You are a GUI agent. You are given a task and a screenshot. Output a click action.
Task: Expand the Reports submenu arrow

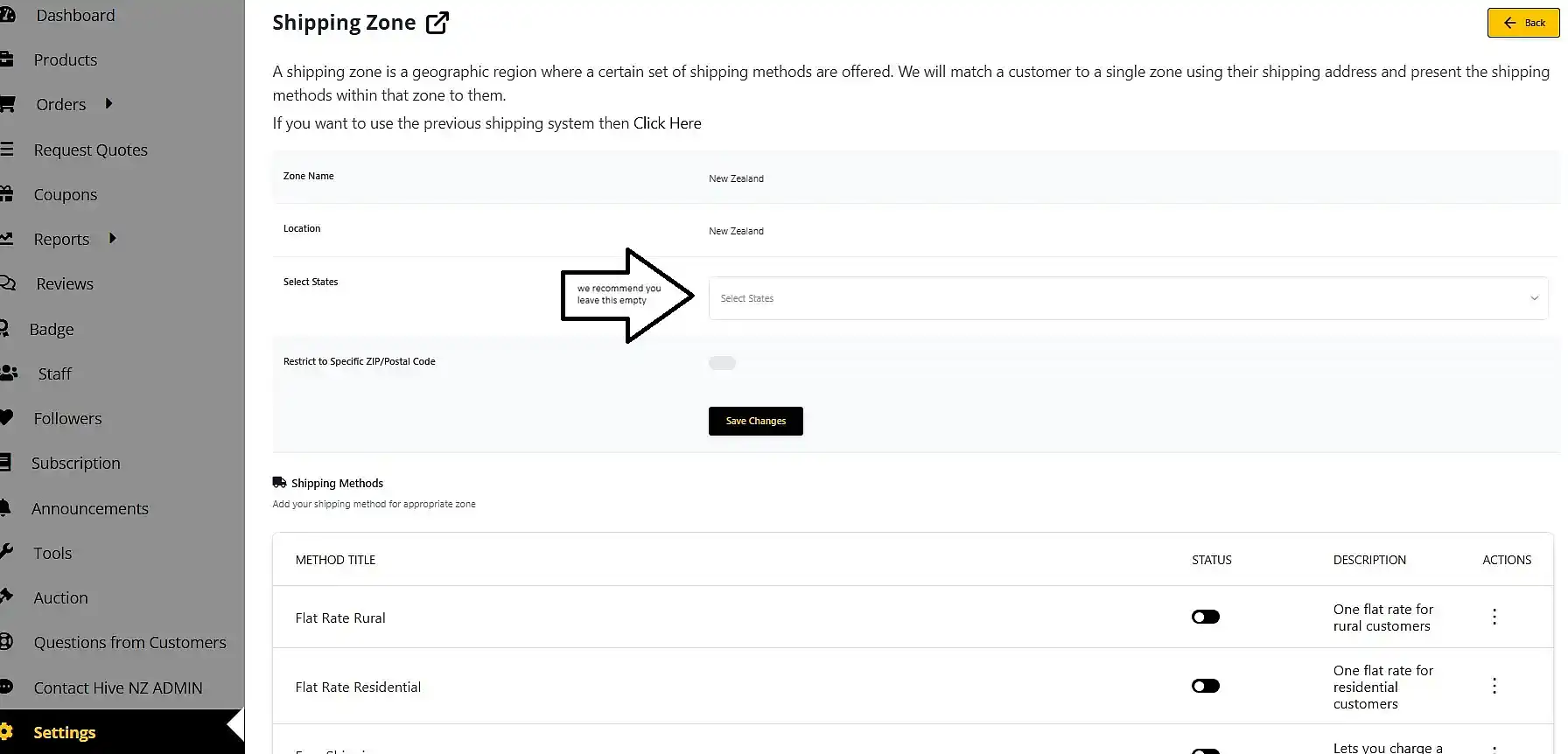coord(112,238)
